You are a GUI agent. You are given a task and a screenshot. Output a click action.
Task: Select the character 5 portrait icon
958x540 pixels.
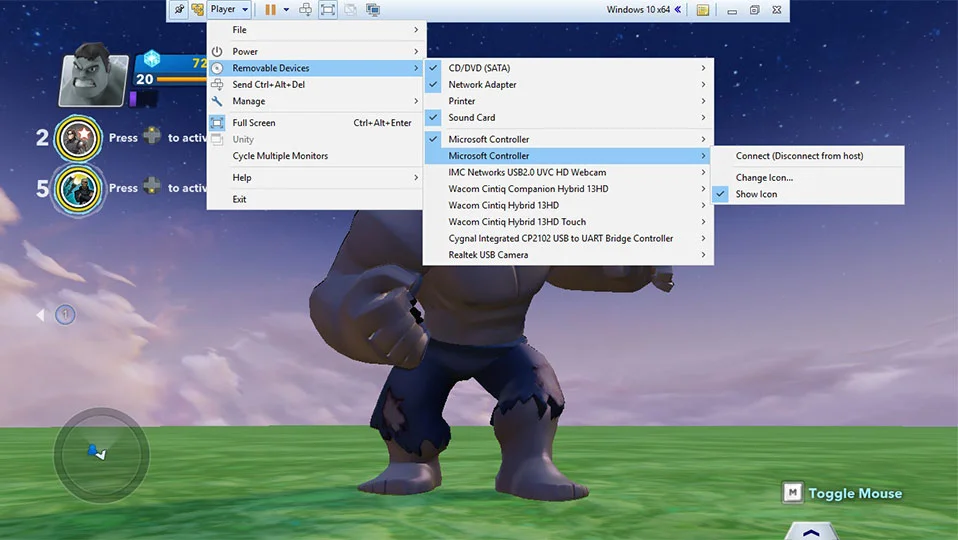pos(78,189)
